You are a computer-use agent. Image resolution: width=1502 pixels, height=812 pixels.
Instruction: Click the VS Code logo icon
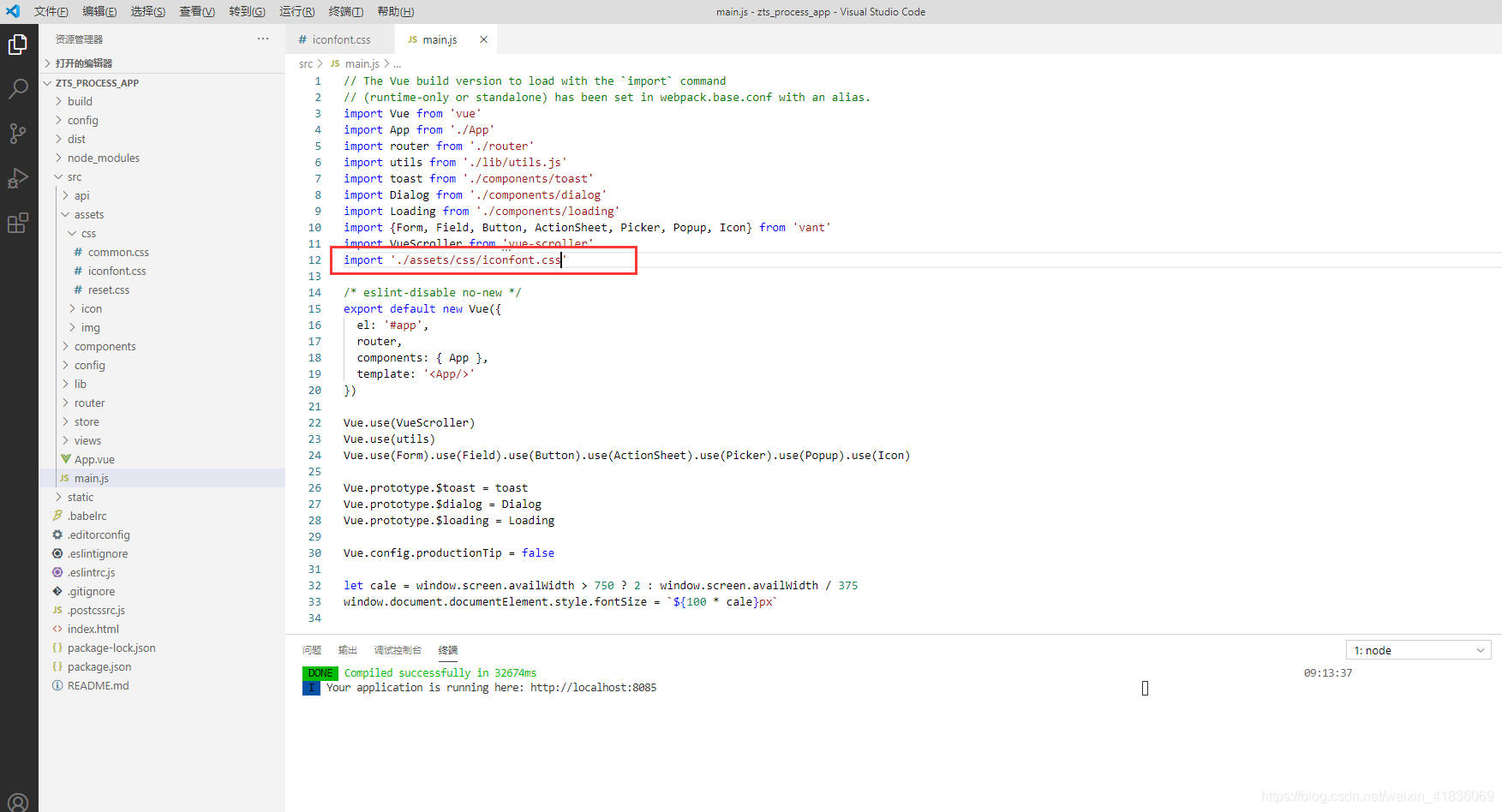pos(13,11)
